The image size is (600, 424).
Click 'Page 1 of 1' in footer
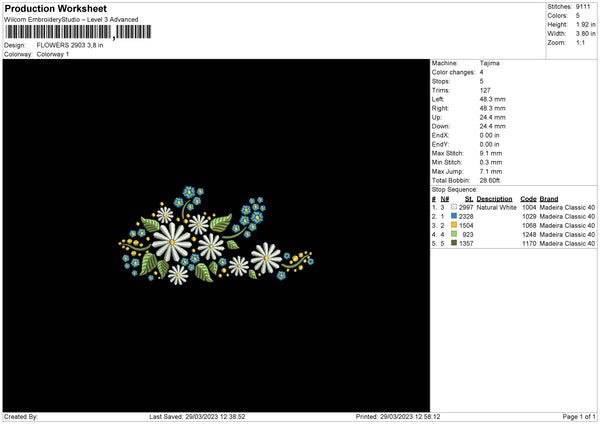[579, 417]
